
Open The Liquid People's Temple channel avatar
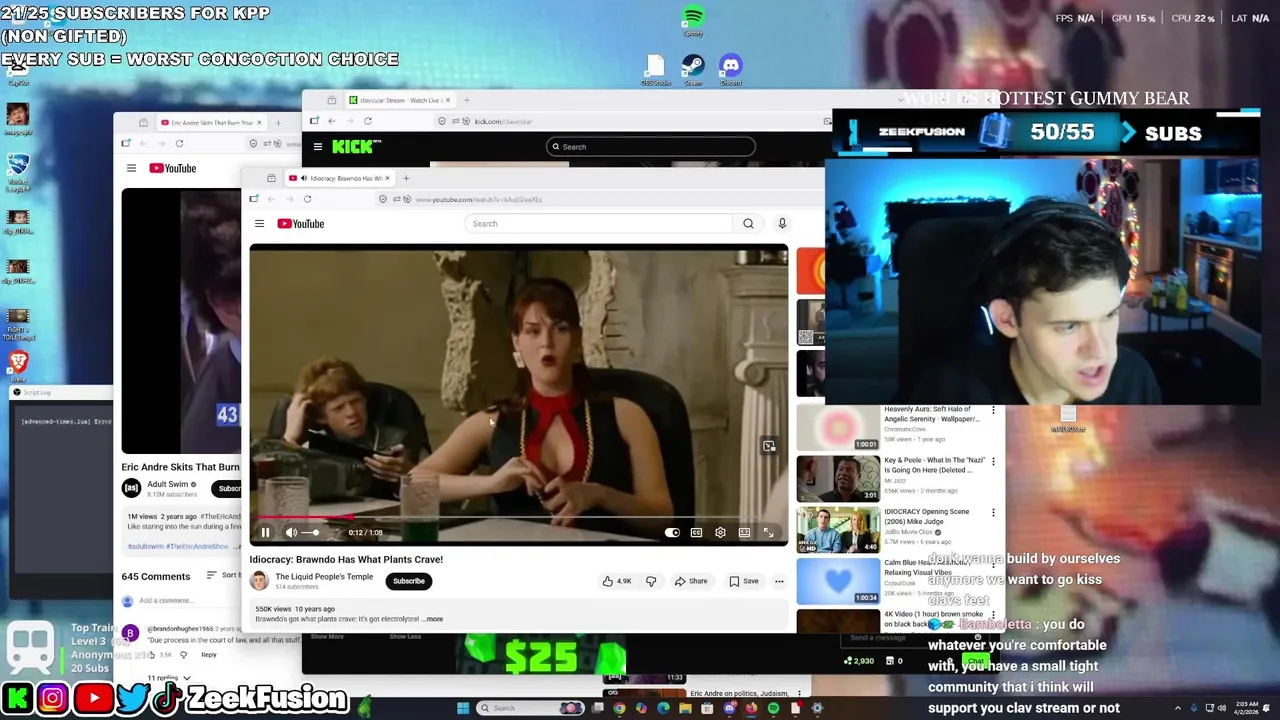coord(259,581)
